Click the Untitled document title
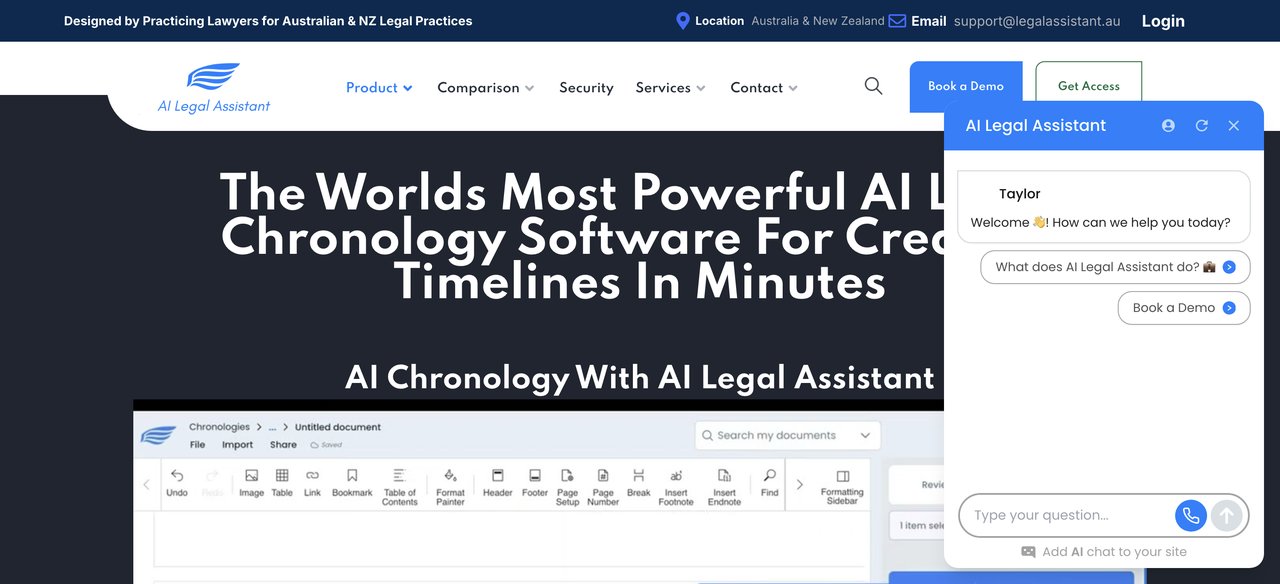Image resolution: width=1280 pixels, height=584 pixels. click(337, 427)
